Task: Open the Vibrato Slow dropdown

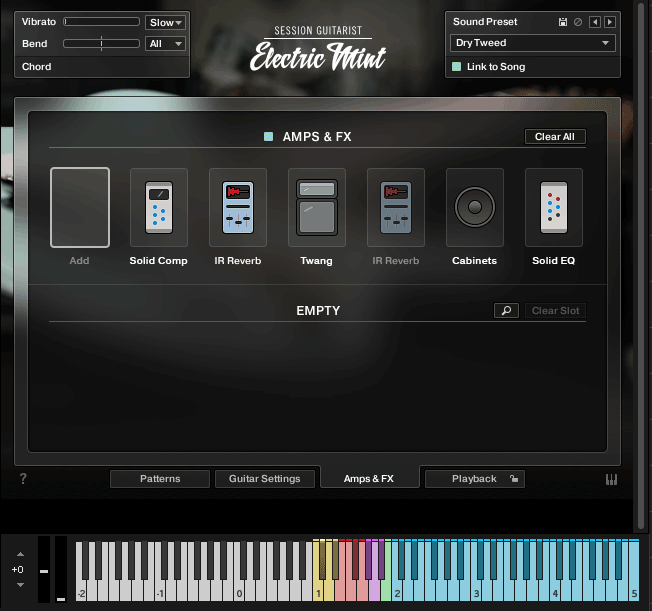Action: [x=165, y=22]
